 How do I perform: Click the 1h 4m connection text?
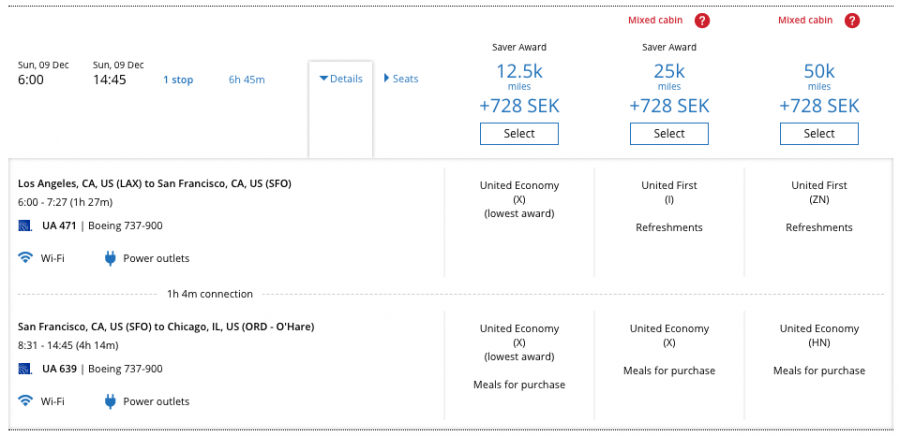210,294
